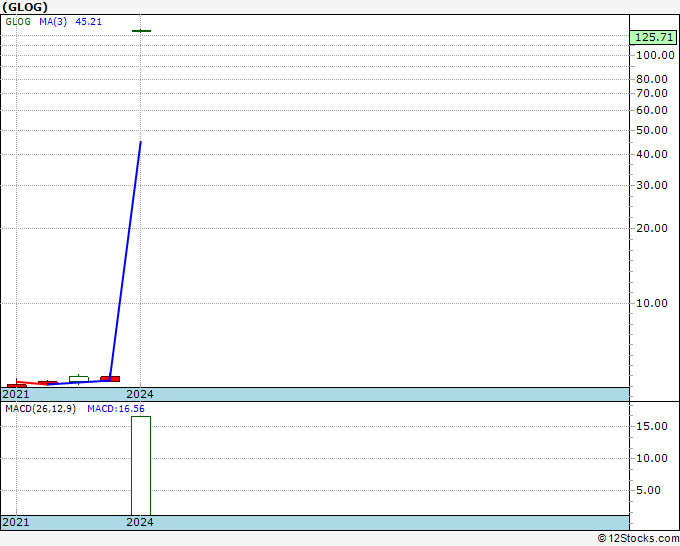Click the 15.00 MACD axis label

point(655,426)
